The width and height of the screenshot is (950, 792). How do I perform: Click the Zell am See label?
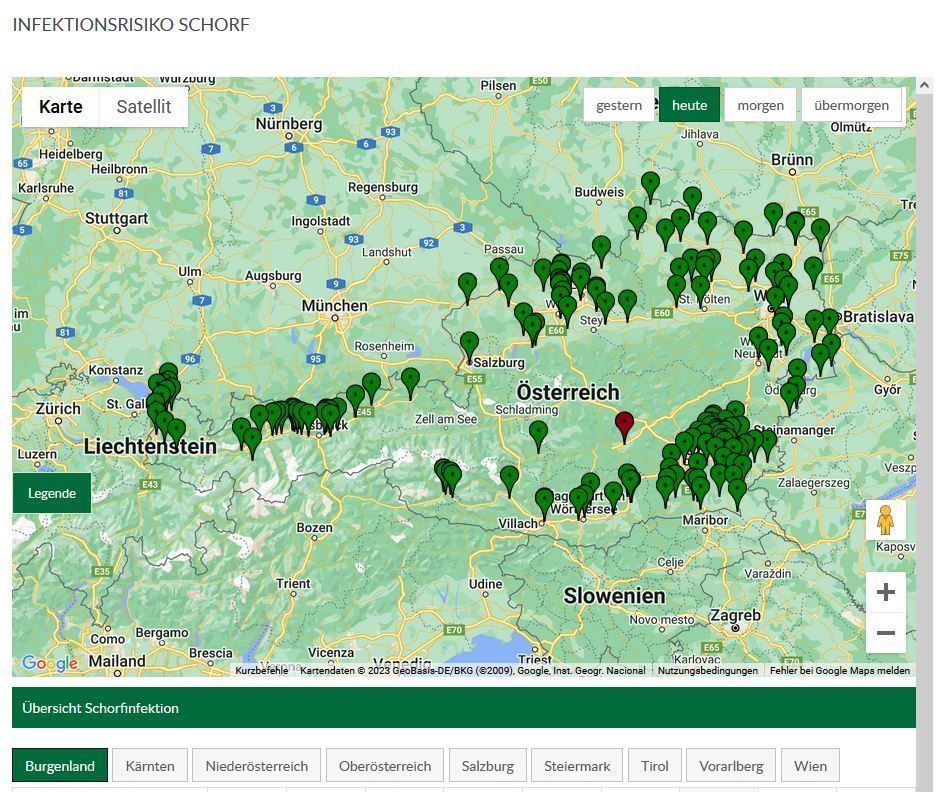click(446, 419)
